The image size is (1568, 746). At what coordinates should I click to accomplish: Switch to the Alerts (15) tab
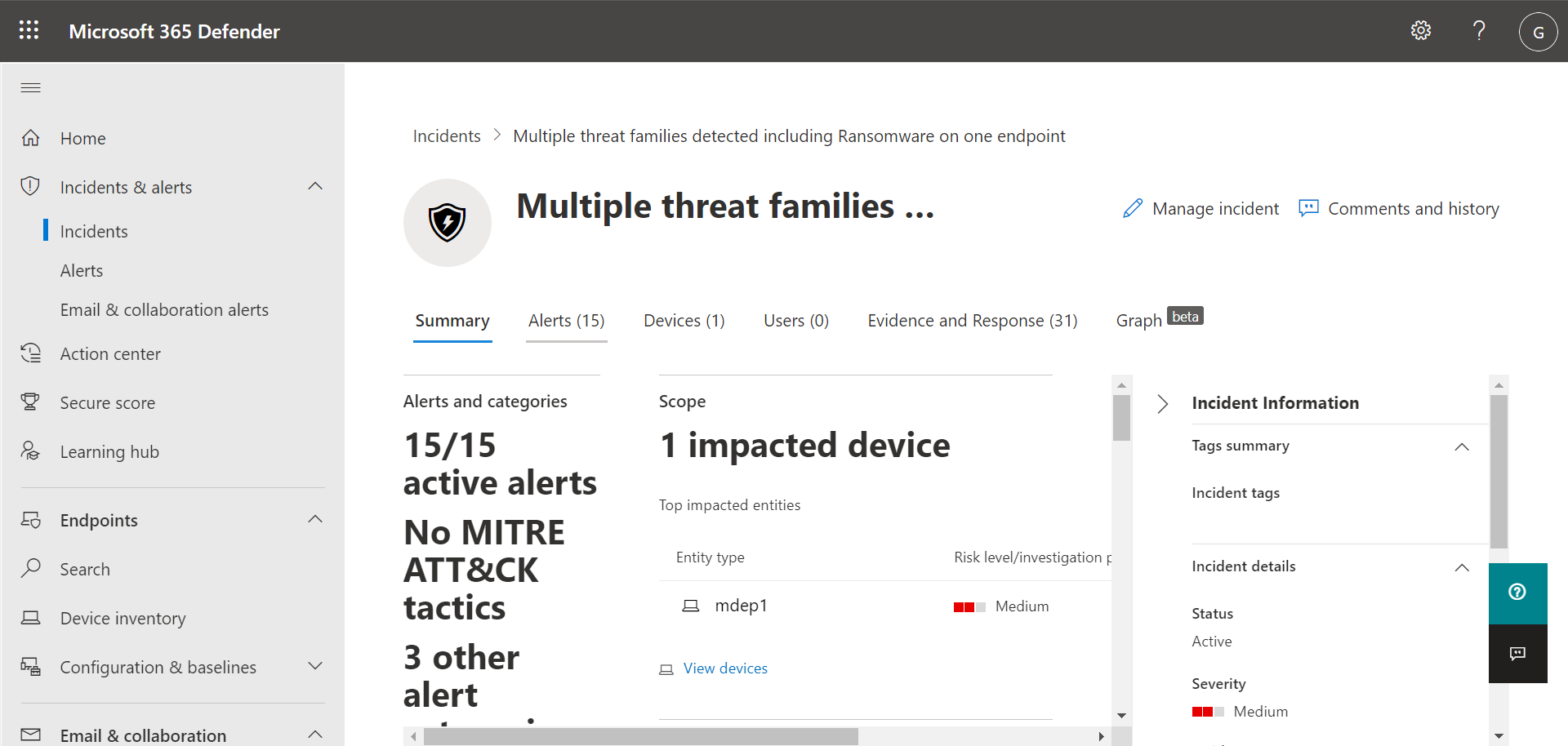click(x=567, y=321)
